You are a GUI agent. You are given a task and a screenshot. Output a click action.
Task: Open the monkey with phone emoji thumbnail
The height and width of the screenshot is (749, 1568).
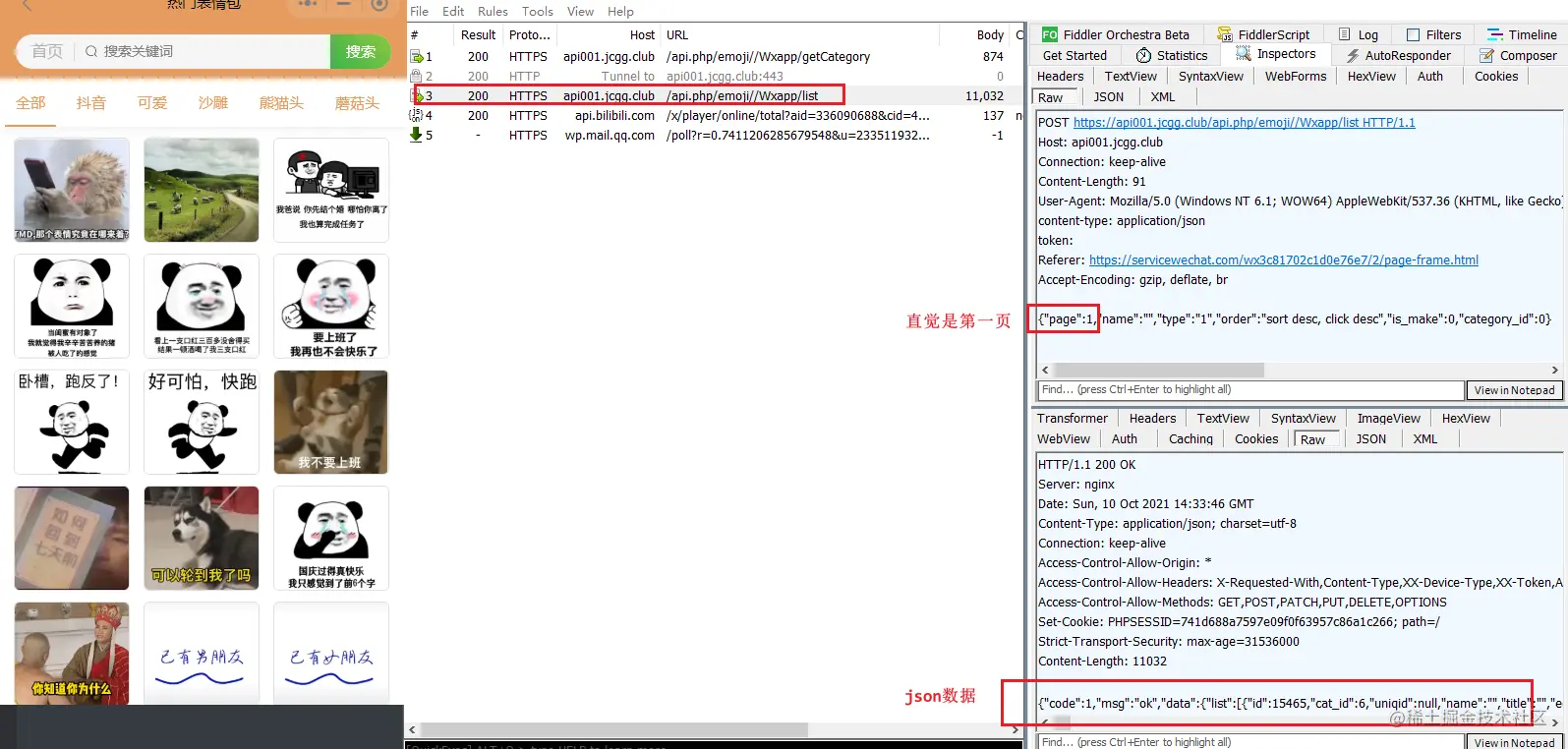pyautogui.click(x=72, y=190)
